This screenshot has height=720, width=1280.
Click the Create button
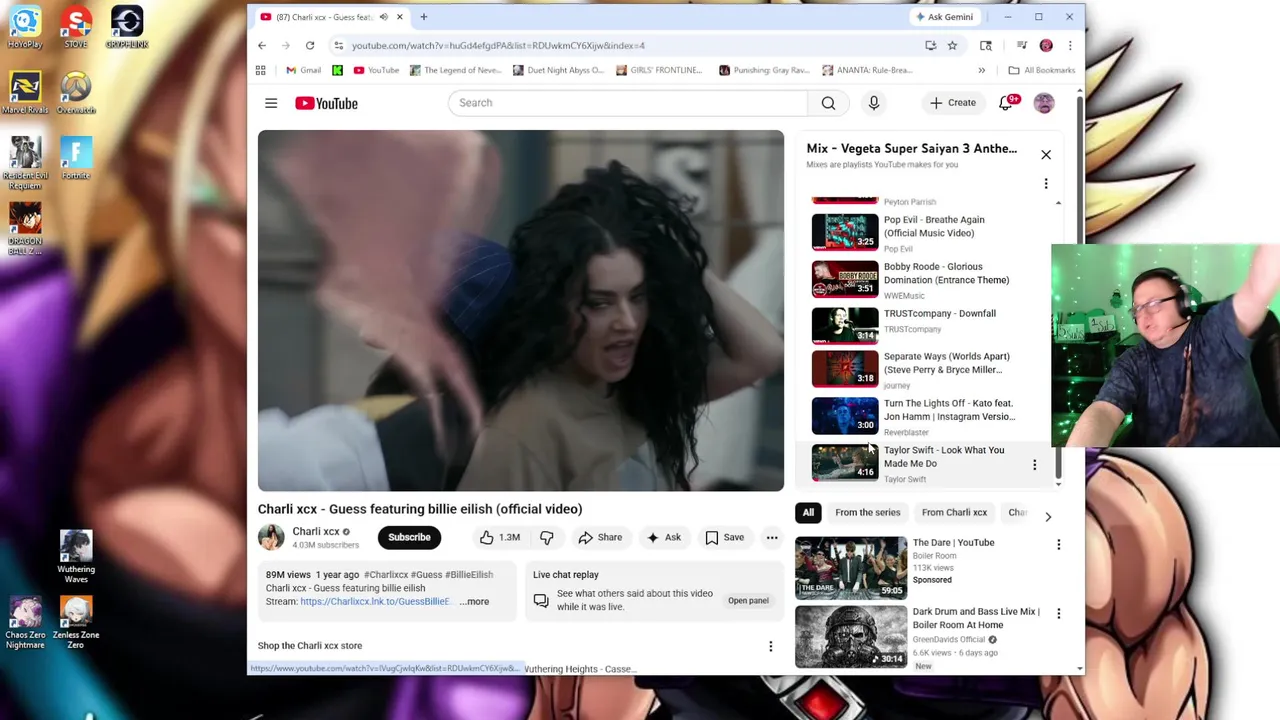point(952,103)
